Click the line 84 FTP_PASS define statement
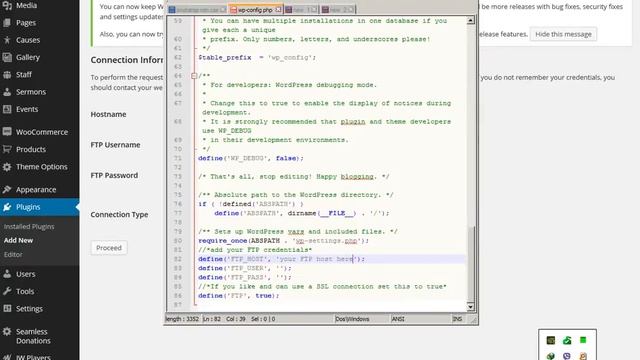 (245, 278)
